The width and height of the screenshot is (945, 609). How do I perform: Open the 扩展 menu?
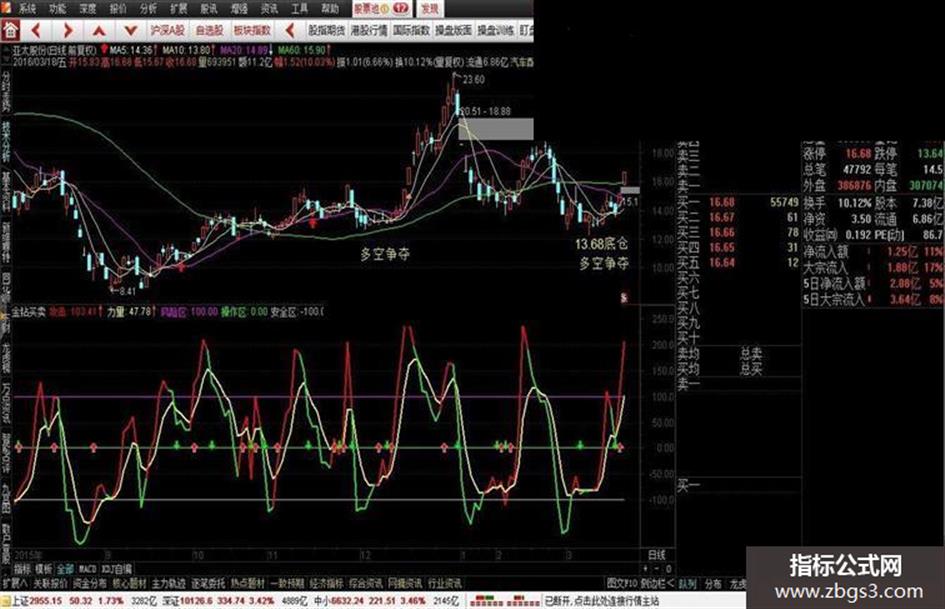178,8
